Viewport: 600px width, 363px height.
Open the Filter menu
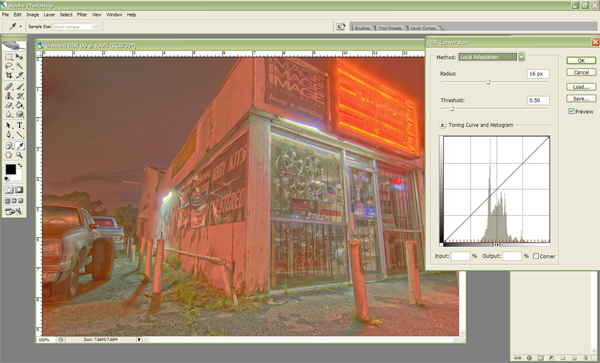pos(82,15)
